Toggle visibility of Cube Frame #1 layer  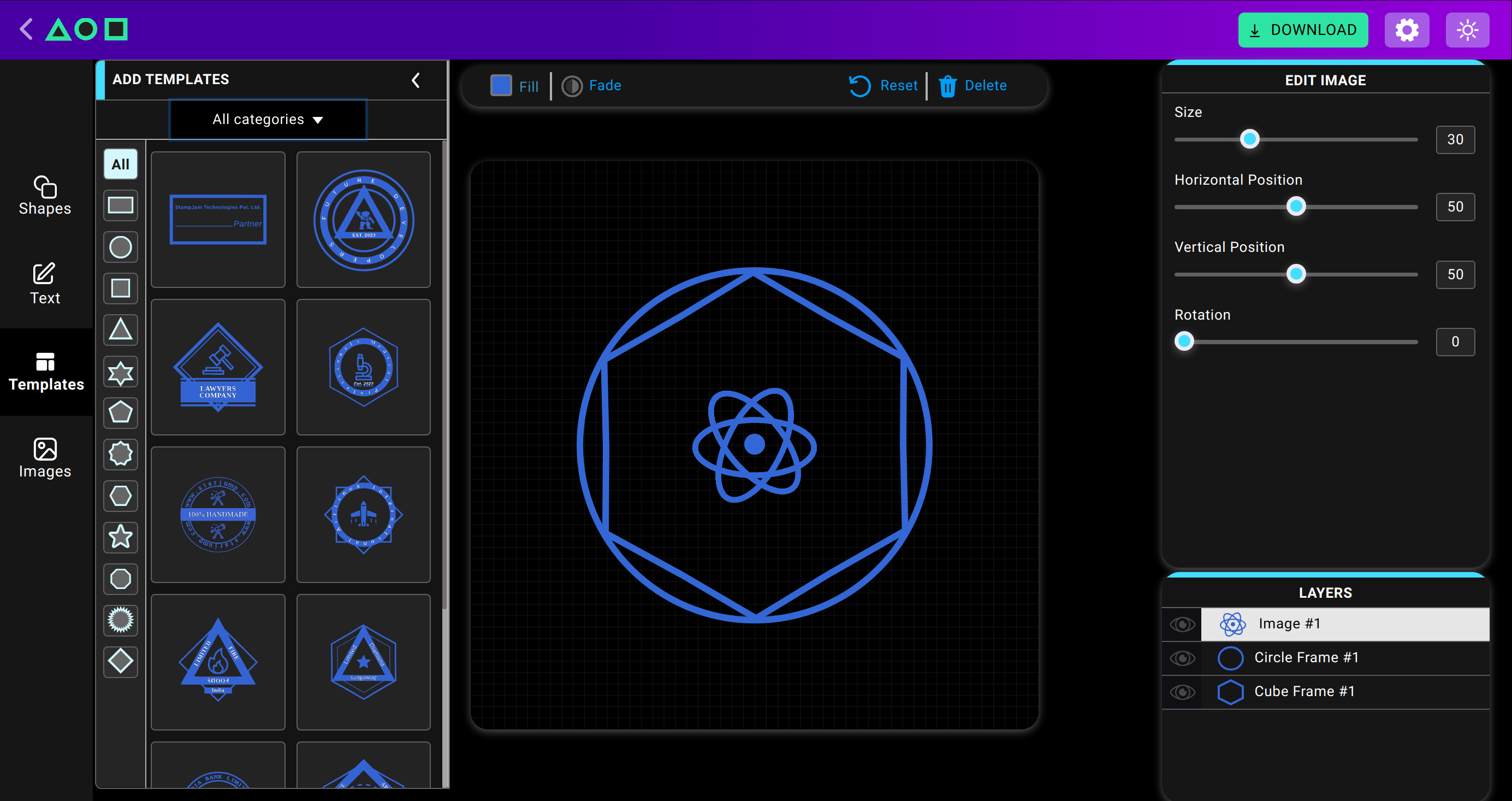[1182, 692]
